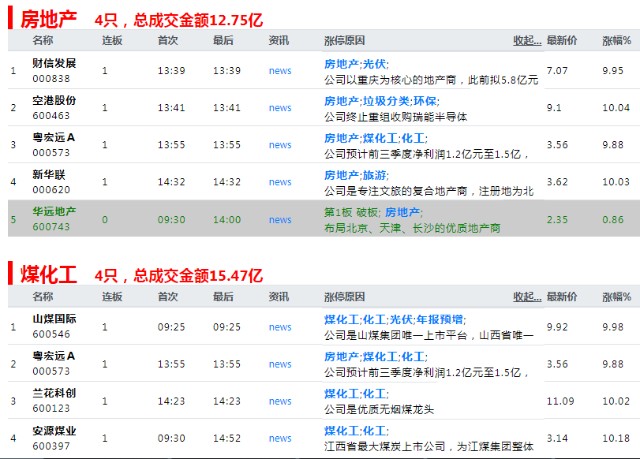Screen dimensions: 640x459
Task: Collapse 房地产 table with 收起 link
Action: [x=527, y=40]
